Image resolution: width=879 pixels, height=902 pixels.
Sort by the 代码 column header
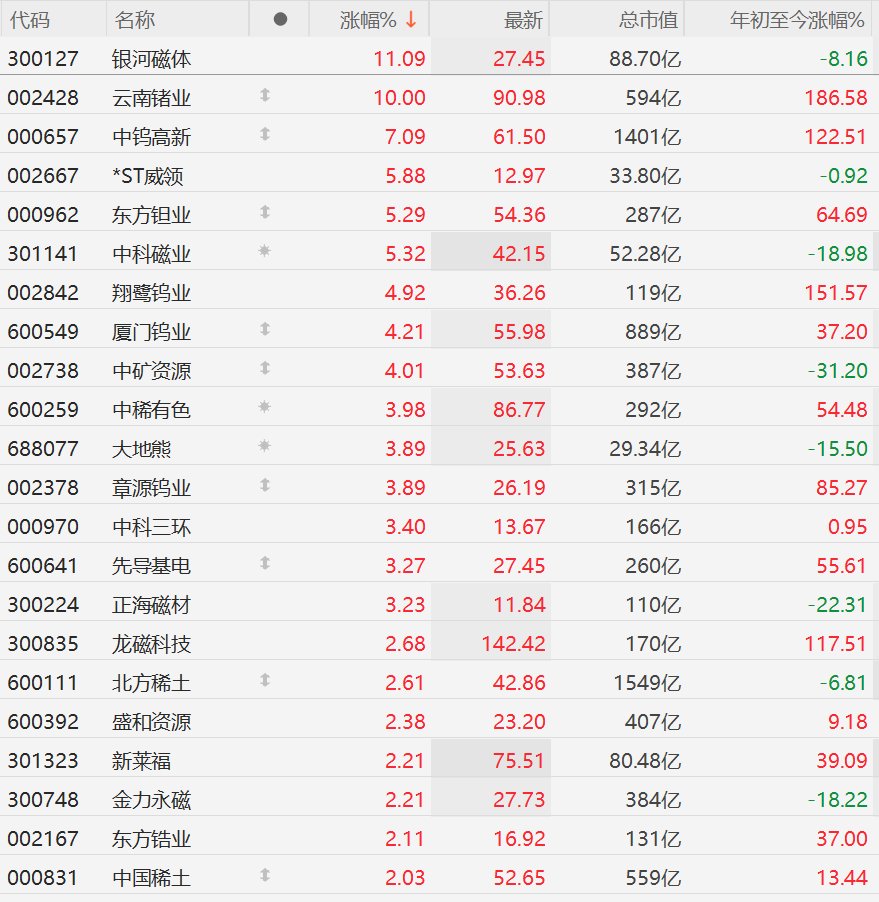[x=30, y=20]
